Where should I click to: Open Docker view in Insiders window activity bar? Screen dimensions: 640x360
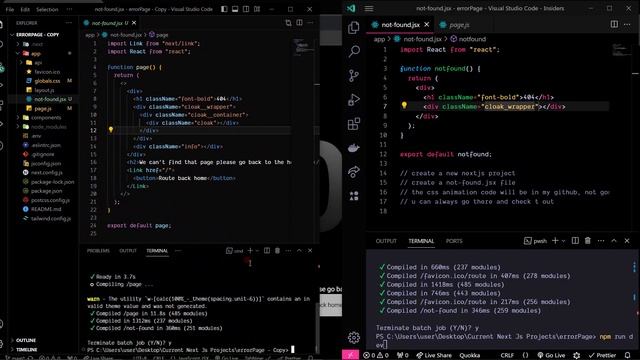pyautogui.click(x=354, y=148)
